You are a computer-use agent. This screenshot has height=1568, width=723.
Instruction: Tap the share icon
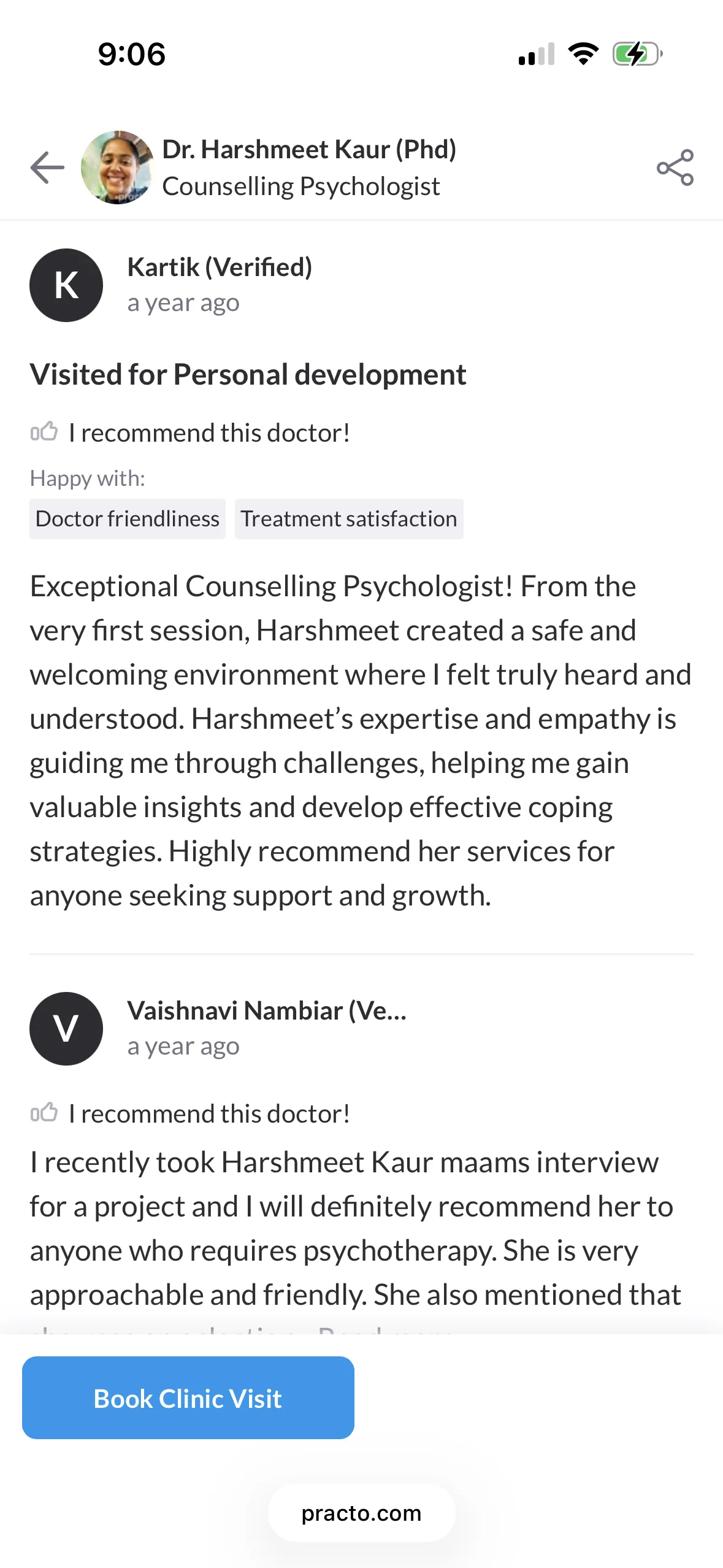675,167
